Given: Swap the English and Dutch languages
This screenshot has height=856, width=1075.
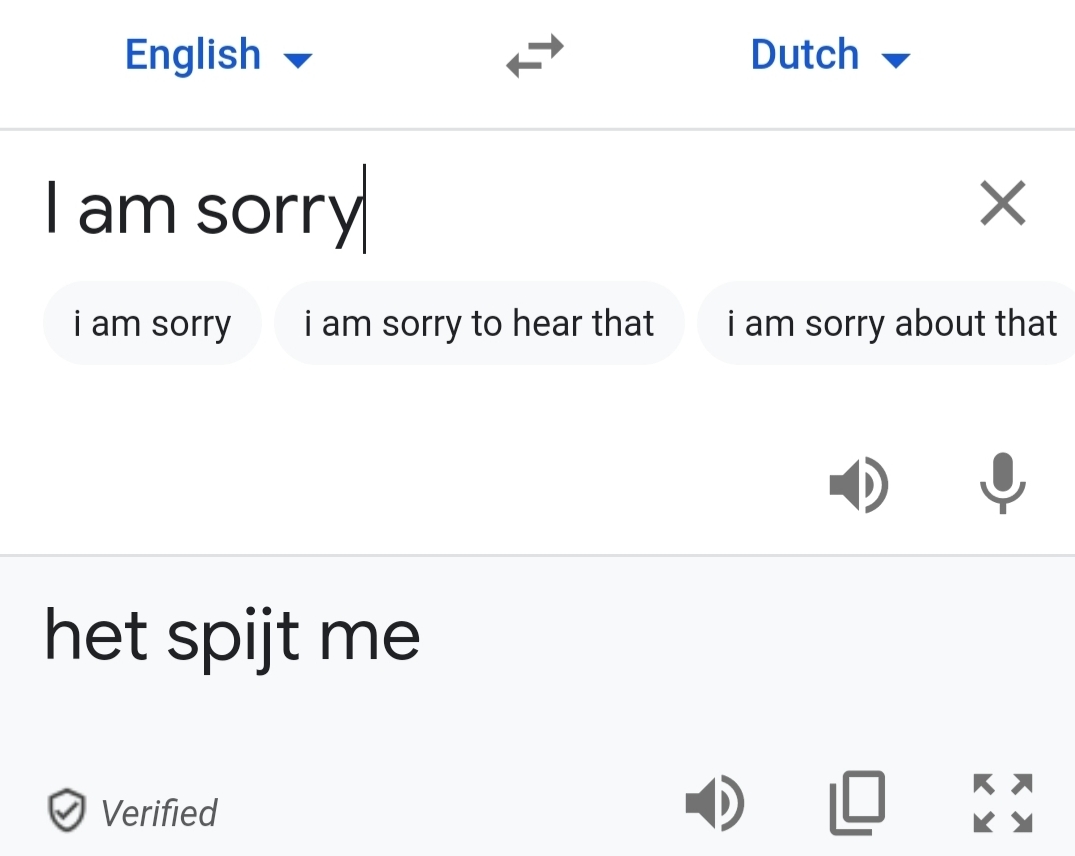Looking at the screenshot, I should 535,56.
